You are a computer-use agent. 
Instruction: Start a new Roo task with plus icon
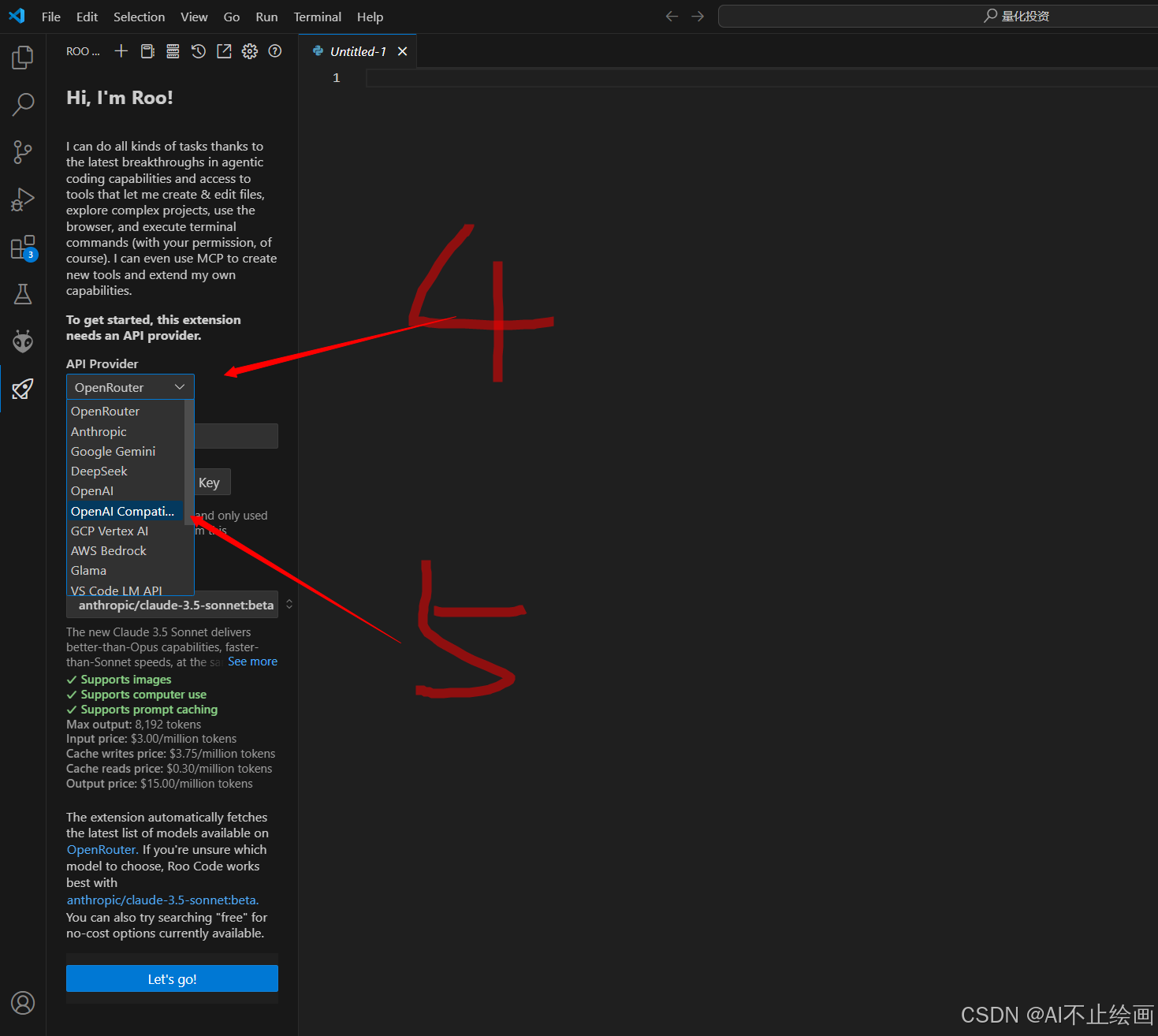(x=121, y=51)
